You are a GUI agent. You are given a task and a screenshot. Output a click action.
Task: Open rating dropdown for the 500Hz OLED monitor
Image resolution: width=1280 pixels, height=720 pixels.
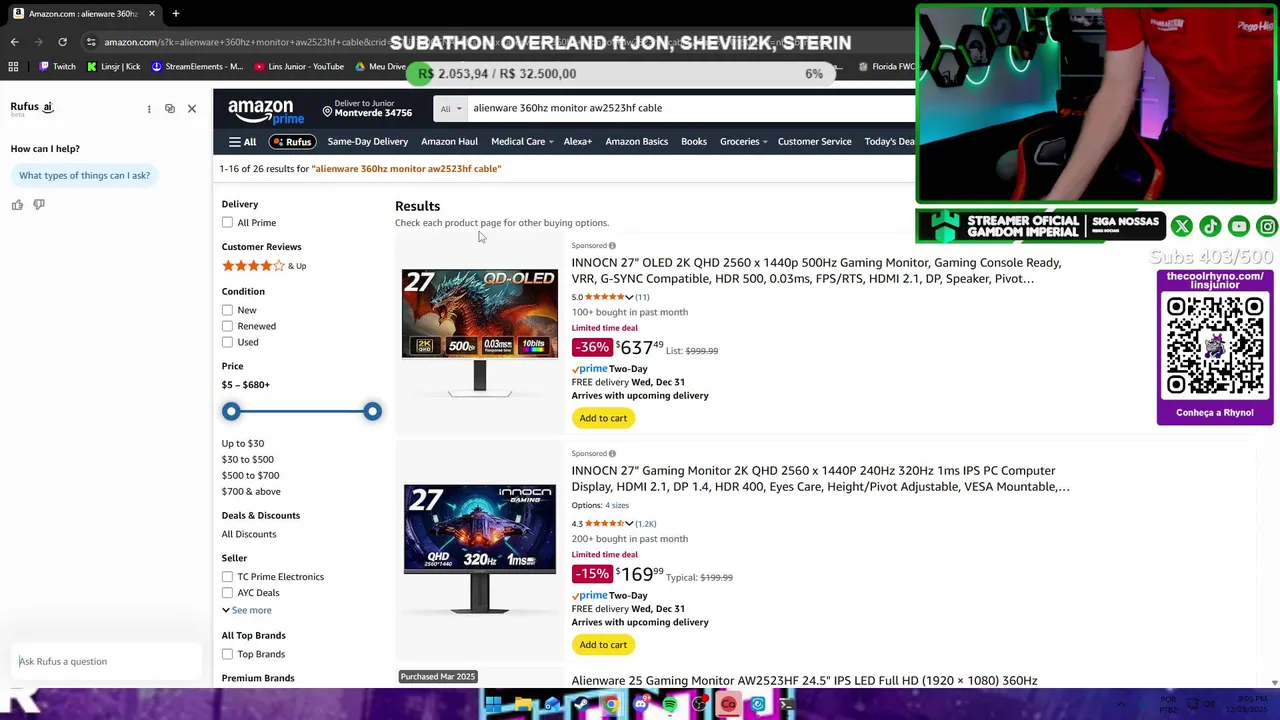629,297
